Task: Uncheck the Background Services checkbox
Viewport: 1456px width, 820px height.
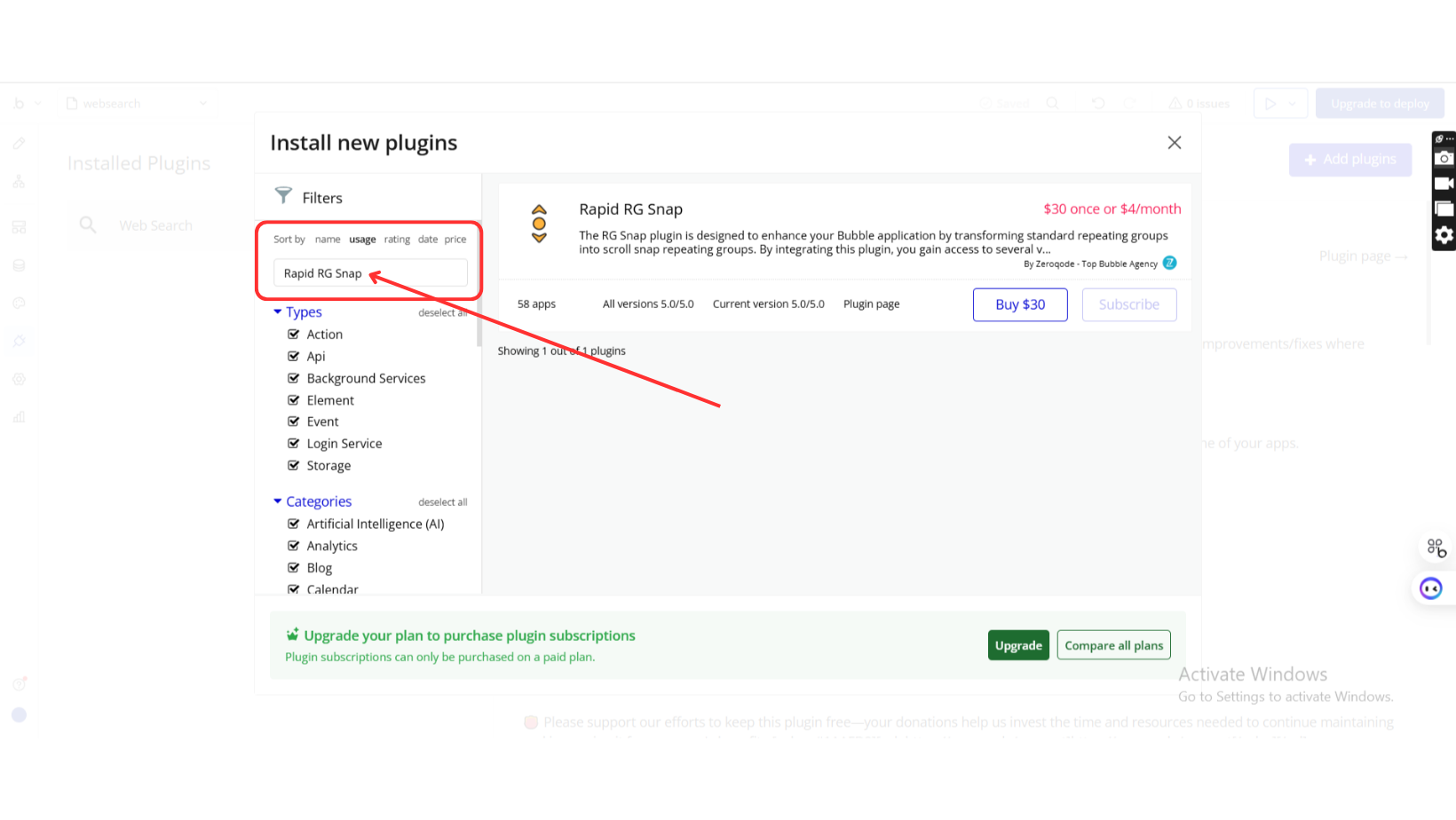Action: 294,378
